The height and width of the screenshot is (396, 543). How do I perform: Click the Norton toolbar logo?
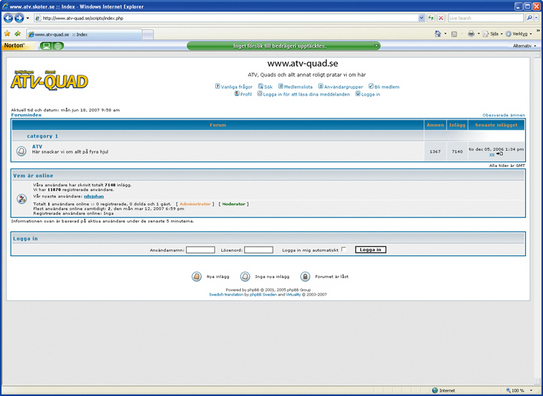pyautogui.click(x=14, y=45)
